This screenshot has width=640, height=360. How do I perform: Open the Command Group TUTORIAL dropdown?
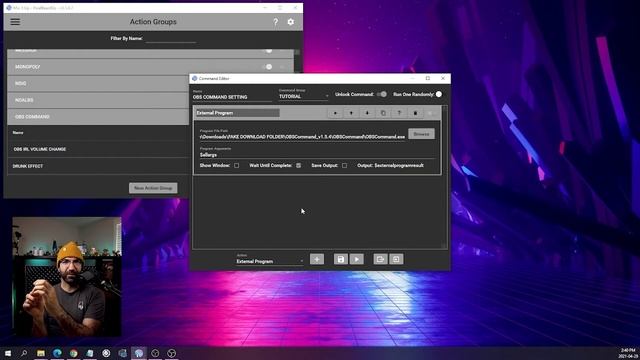[303, 96]
